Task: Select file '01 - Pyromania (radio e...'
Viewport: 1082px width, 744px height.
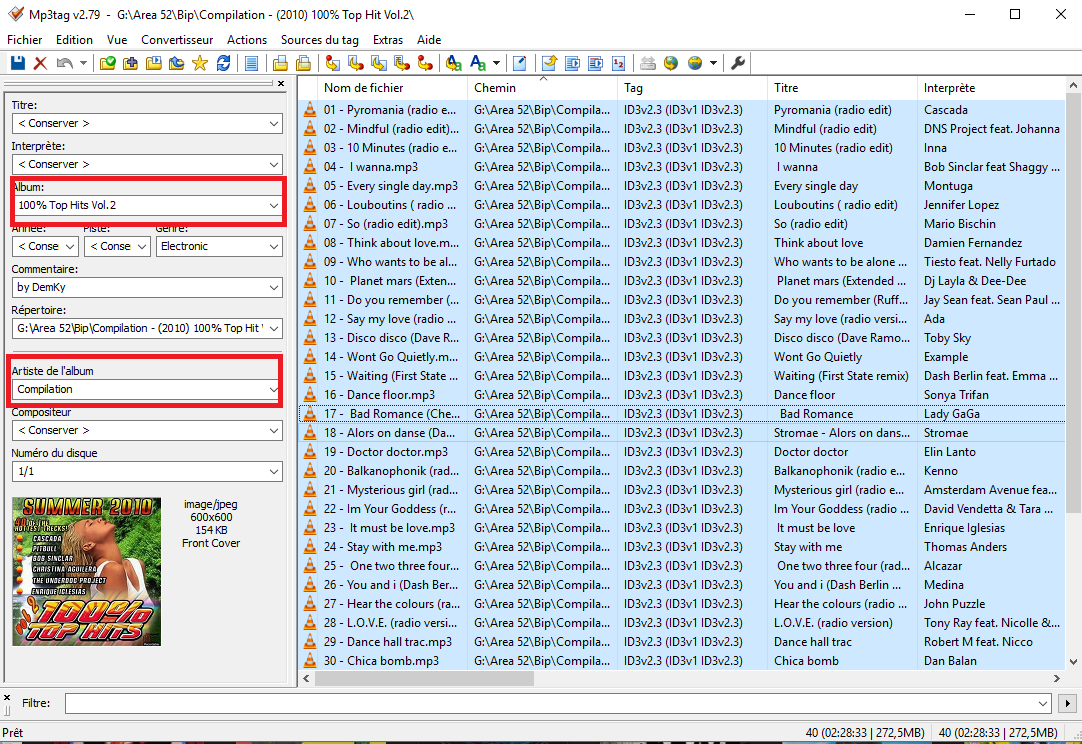Action: click(390, 110)
